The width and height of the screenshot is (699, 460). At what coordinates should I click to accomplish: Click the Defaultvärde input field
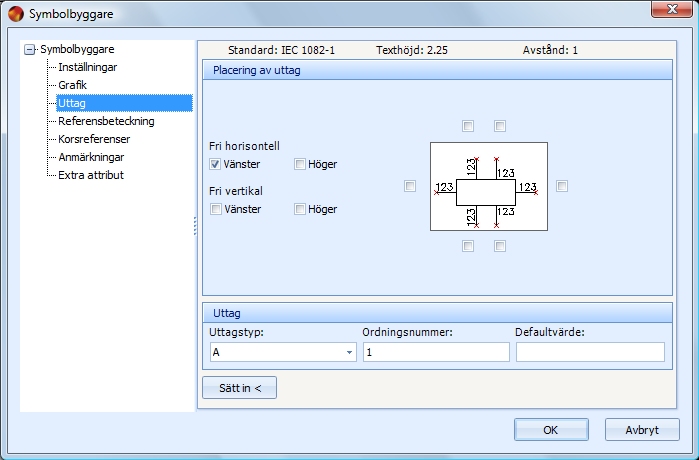pyautogui.click(x=590, y=352)
